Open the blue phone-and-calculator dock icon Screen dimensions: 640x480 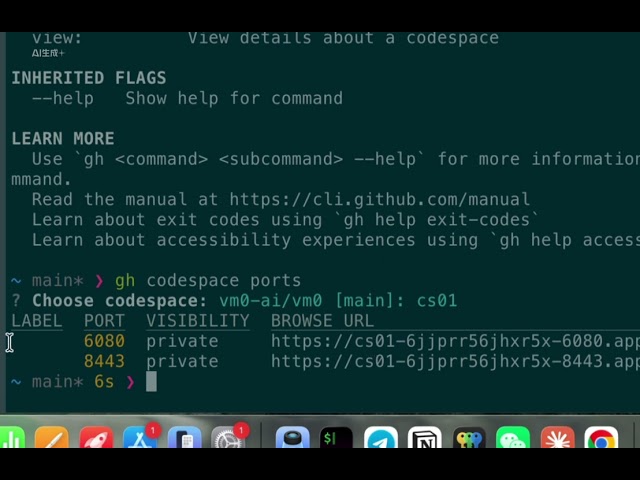184,437
